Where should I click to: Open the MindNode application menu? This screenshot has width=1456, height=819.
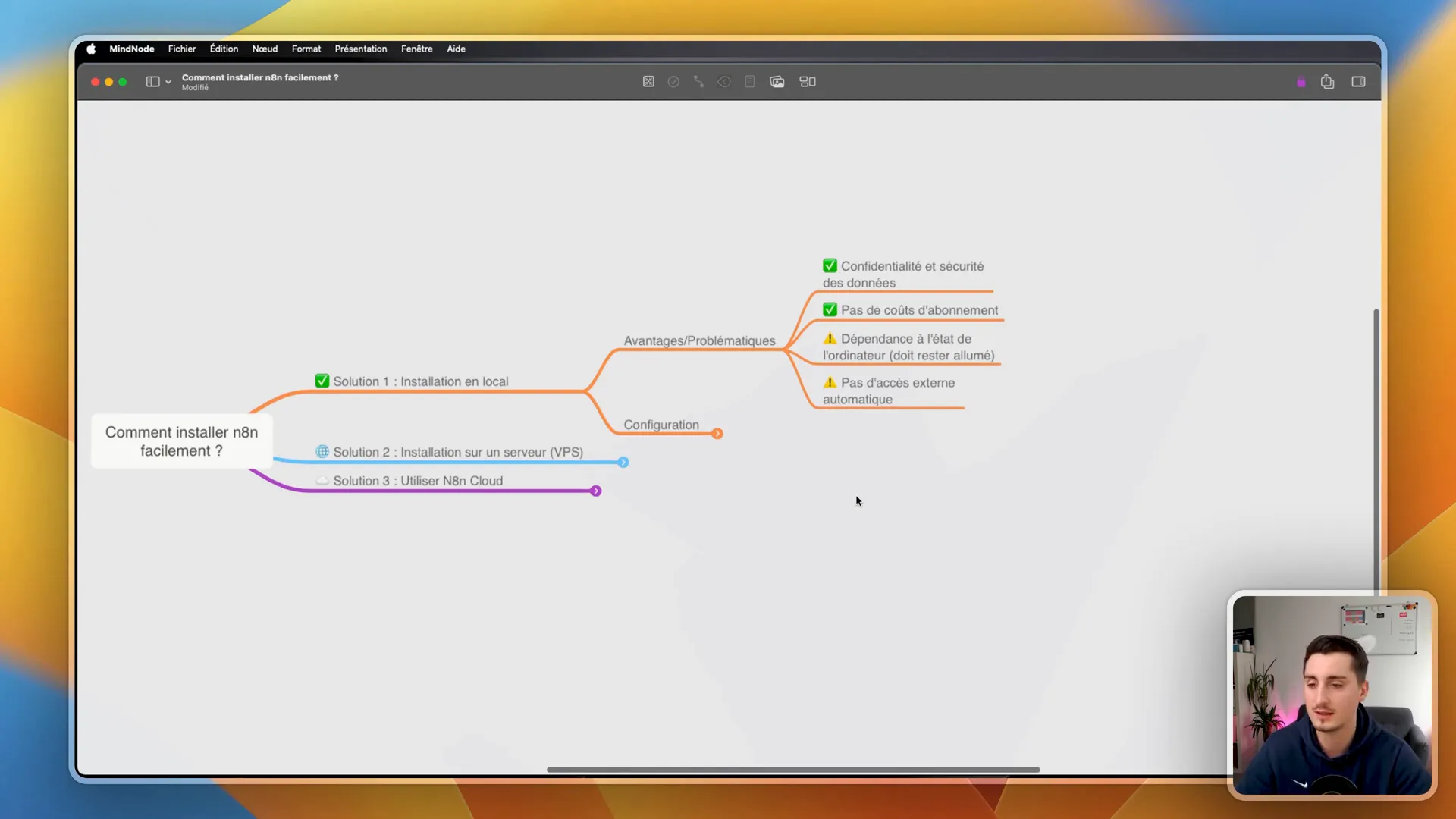131,49
